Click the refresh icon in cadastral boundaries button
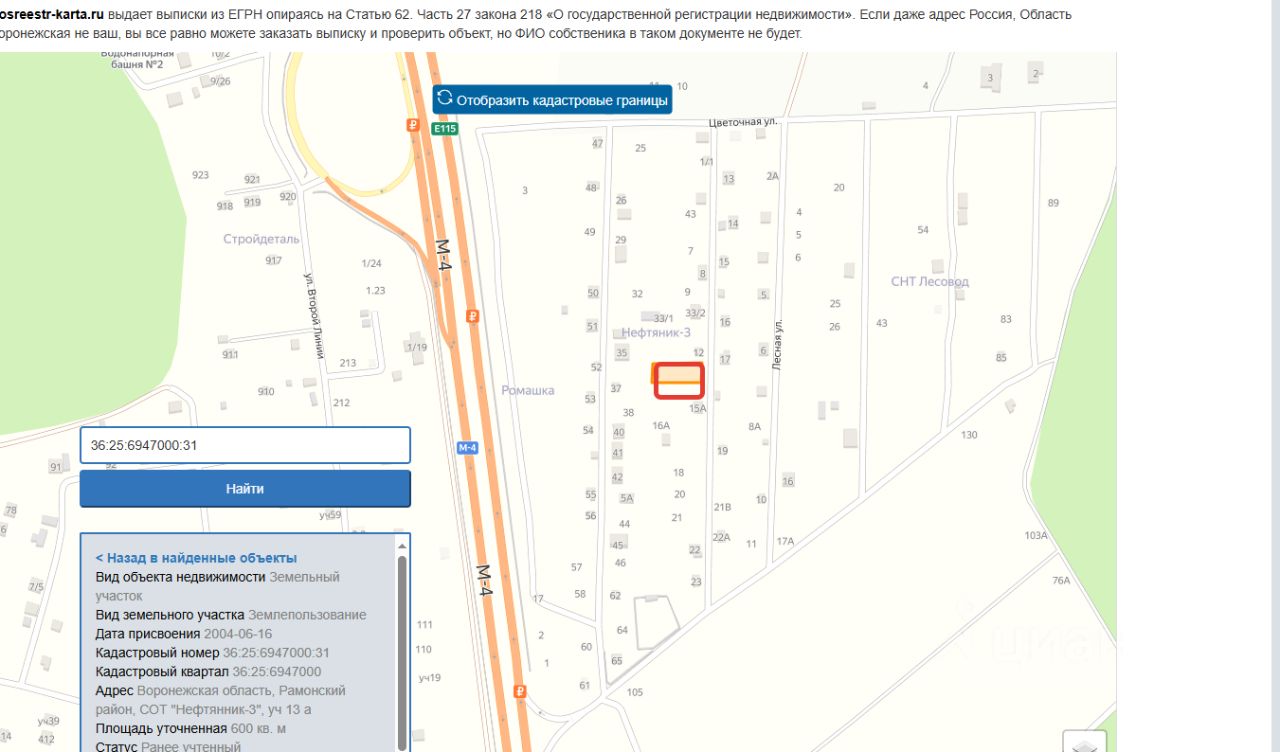The height and width of the screenshot is (752, 1280). pyautogui.click(x=445, y=98)
